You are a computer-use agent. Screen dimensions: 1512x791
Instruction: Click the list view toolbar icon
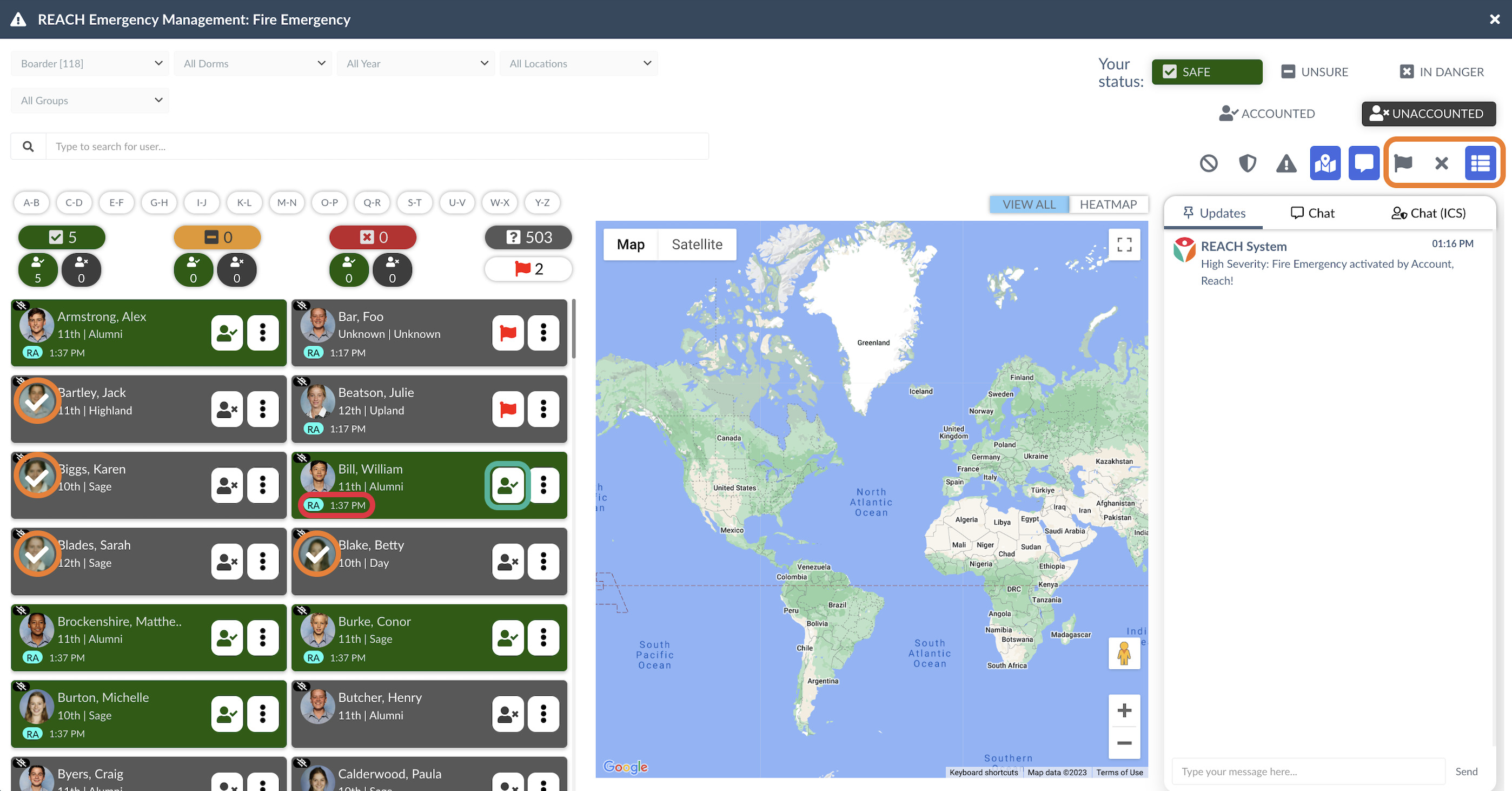coord(1480,163)
